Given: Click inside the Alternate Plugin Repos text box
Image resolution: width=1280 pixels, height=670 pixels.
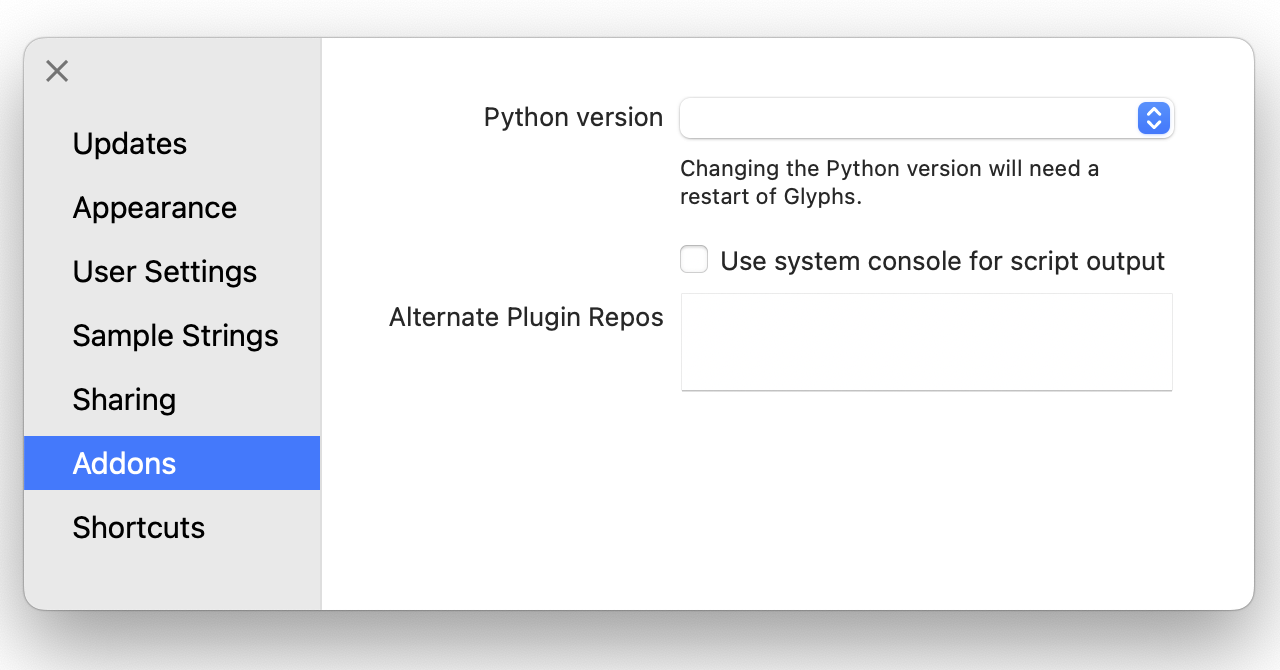Looking at the screenshot, I should click(926, 341).
